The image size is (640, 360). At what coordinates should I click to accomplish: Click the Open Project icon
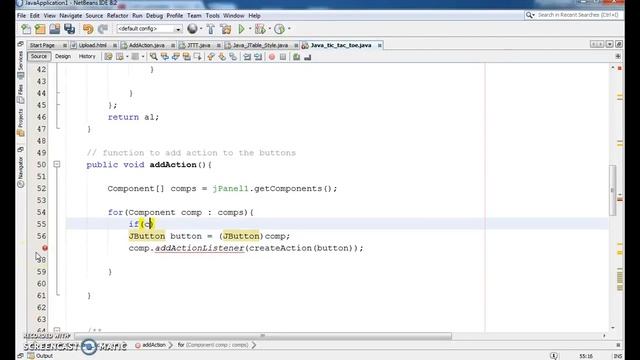55,29
